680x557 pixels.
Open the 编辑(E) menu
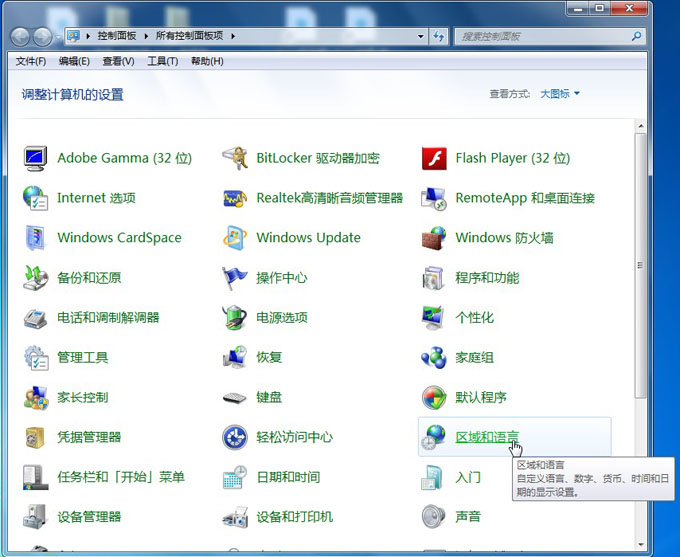pyautogui.click(x=74, y=61)
